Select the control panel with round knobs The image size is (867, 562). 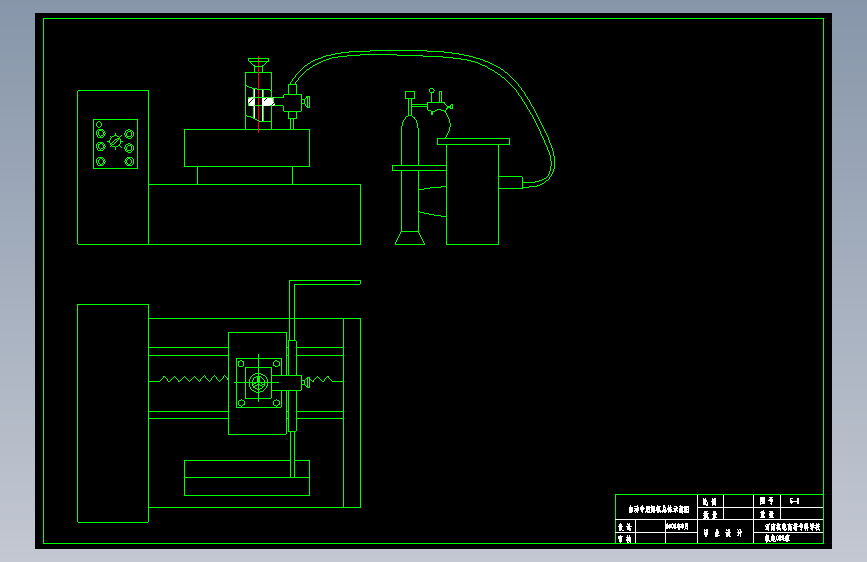click(115, 144)
